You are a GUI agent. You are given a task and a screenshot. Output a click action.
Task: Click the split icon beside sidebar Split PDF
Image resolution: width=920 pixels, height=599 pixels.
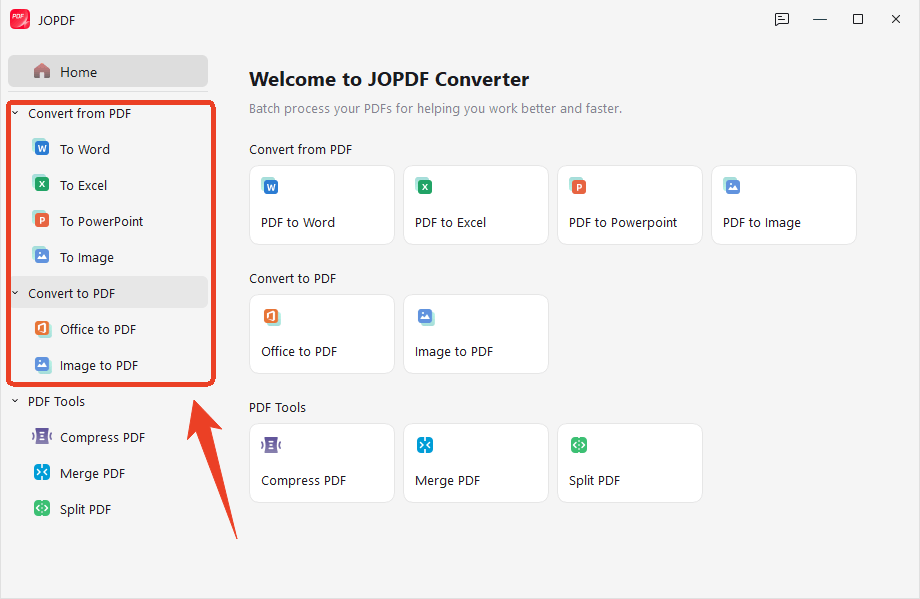coord(42,508)
